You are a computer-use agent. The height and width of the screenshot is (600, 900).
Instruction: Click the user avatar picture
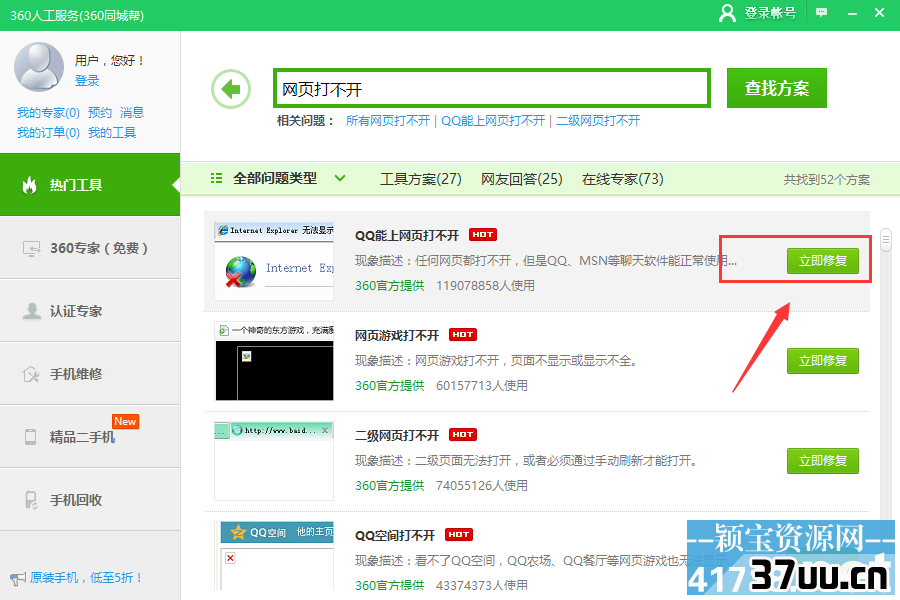tap(39, 67)
